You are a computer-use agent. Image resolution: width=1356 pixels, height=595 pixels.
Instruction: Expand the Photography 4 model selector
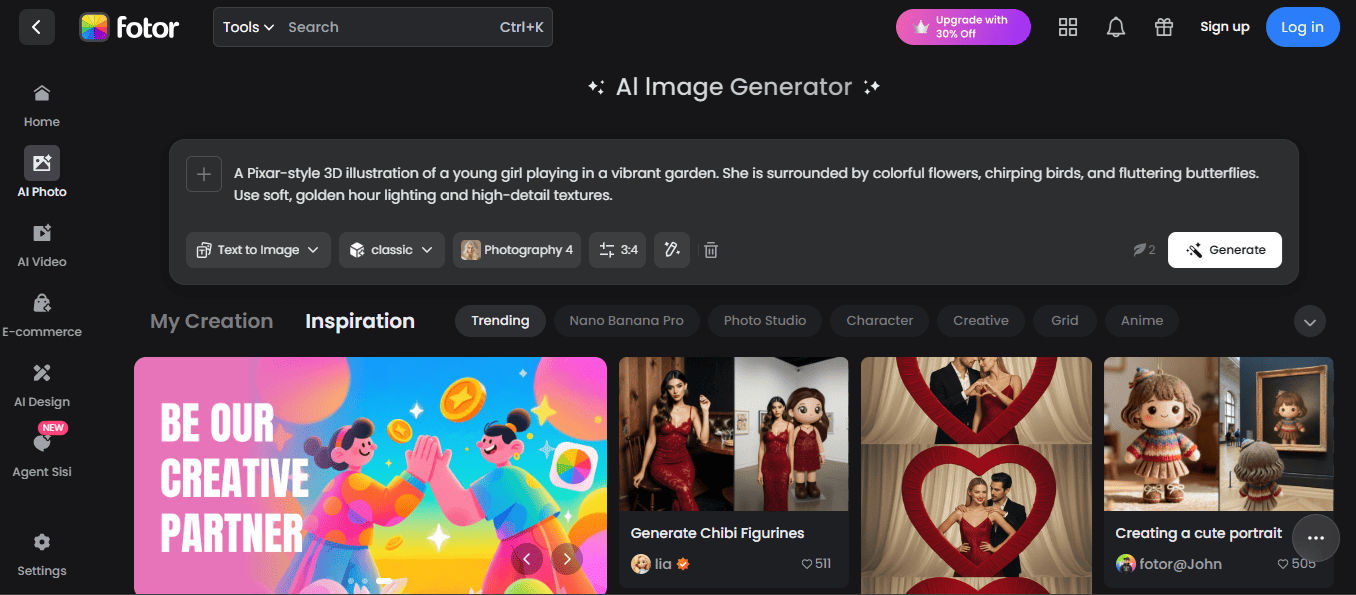[x=517, y=249]
